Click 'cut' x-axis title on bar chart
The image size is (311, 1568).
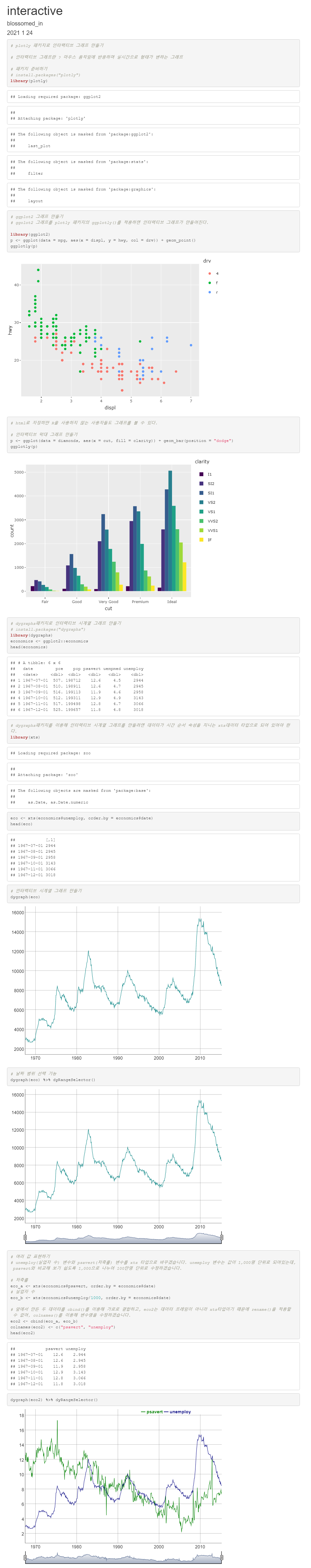click(109, 609)
